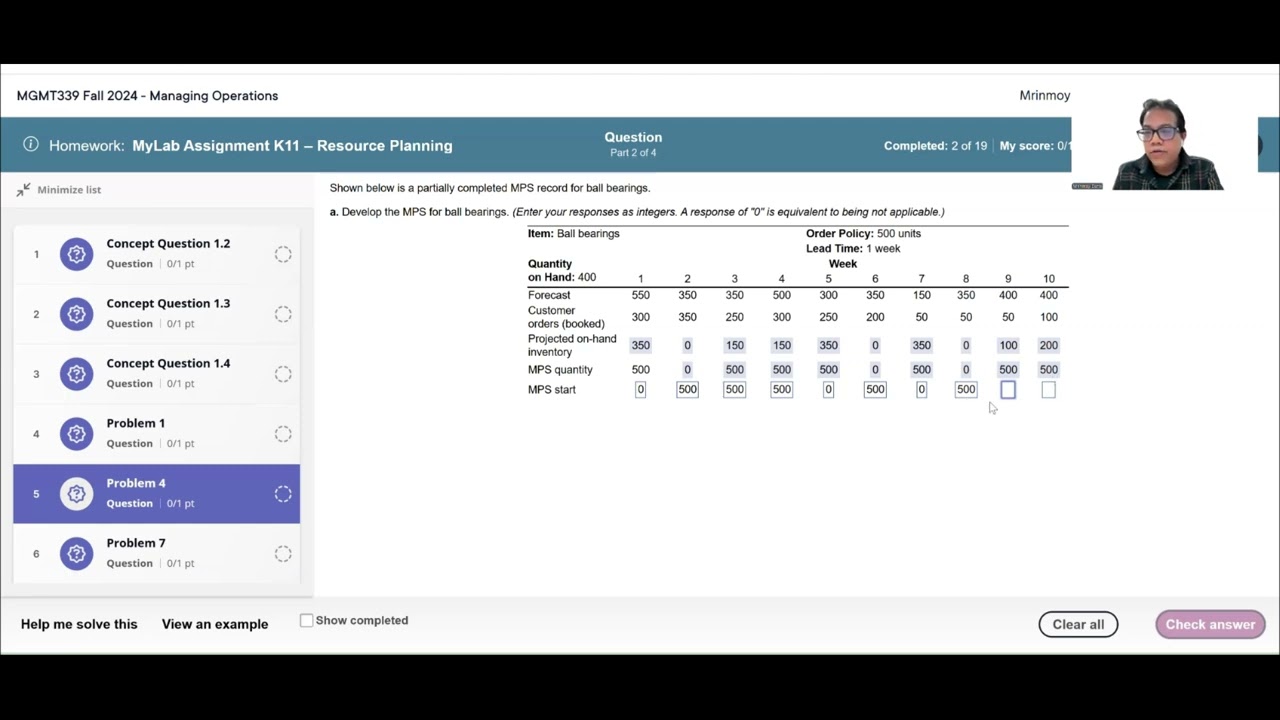Select Concept Question 1.3 question icon
The image size is (1280, 720).
click(x=76, y=314)
